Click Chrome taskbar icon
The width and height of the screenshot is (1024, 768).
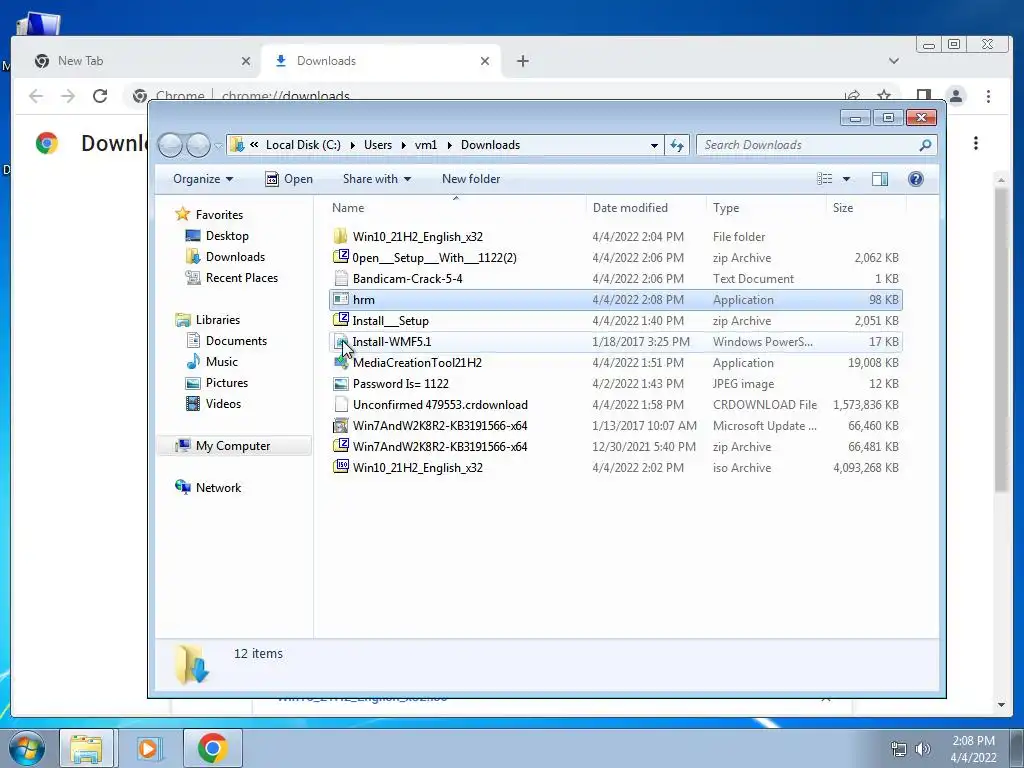[x=212, y=748]
